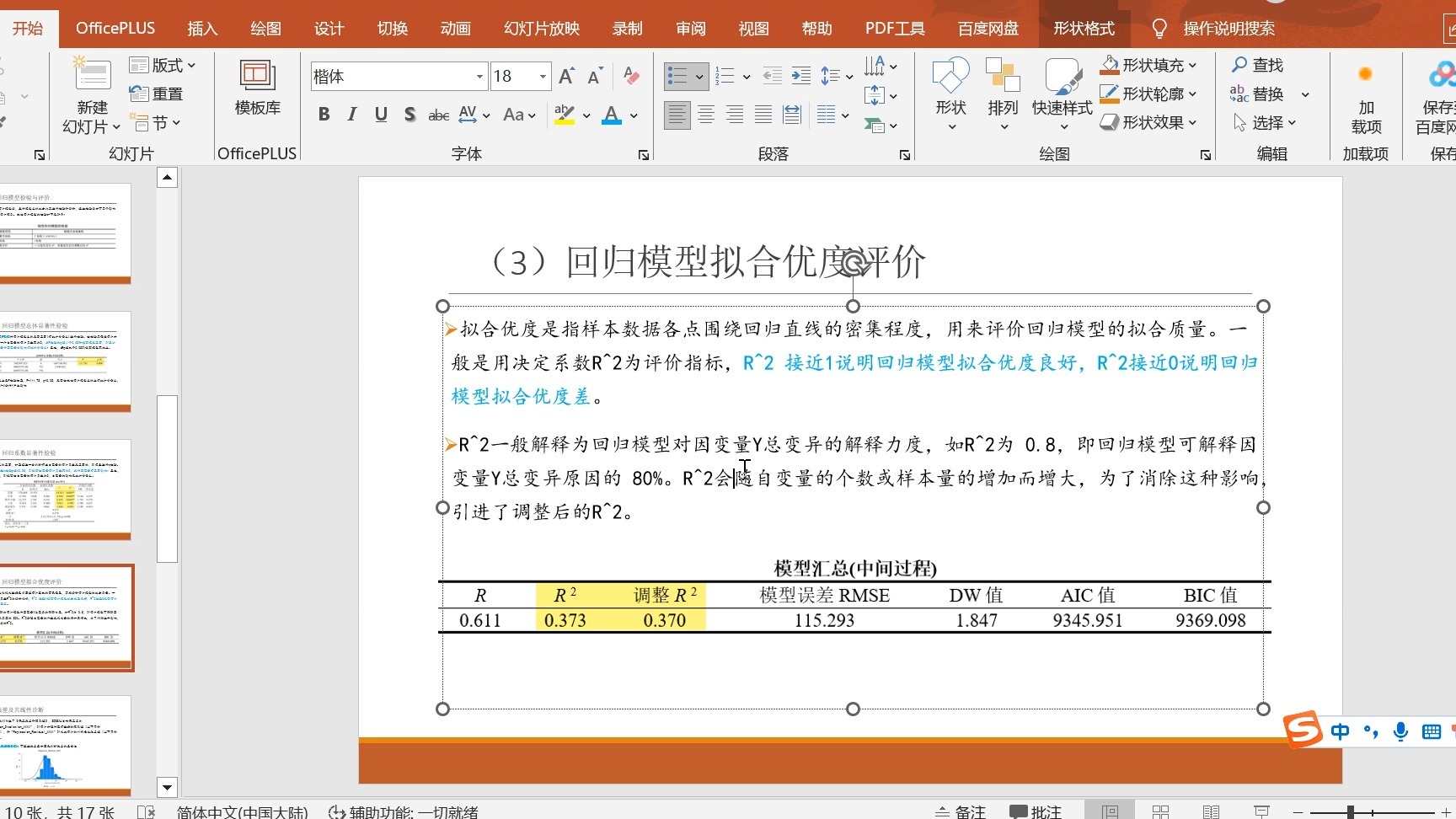Screen dimensions: 1456x819
Task: Click distributed alignment icon
Action: pyautogui.click(x=792, y=115)
